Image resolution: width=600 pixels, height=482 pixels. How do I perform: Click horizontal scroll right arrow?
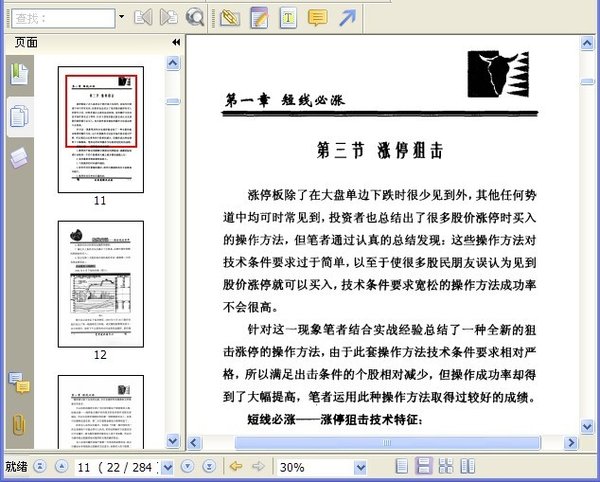(571, 443)
